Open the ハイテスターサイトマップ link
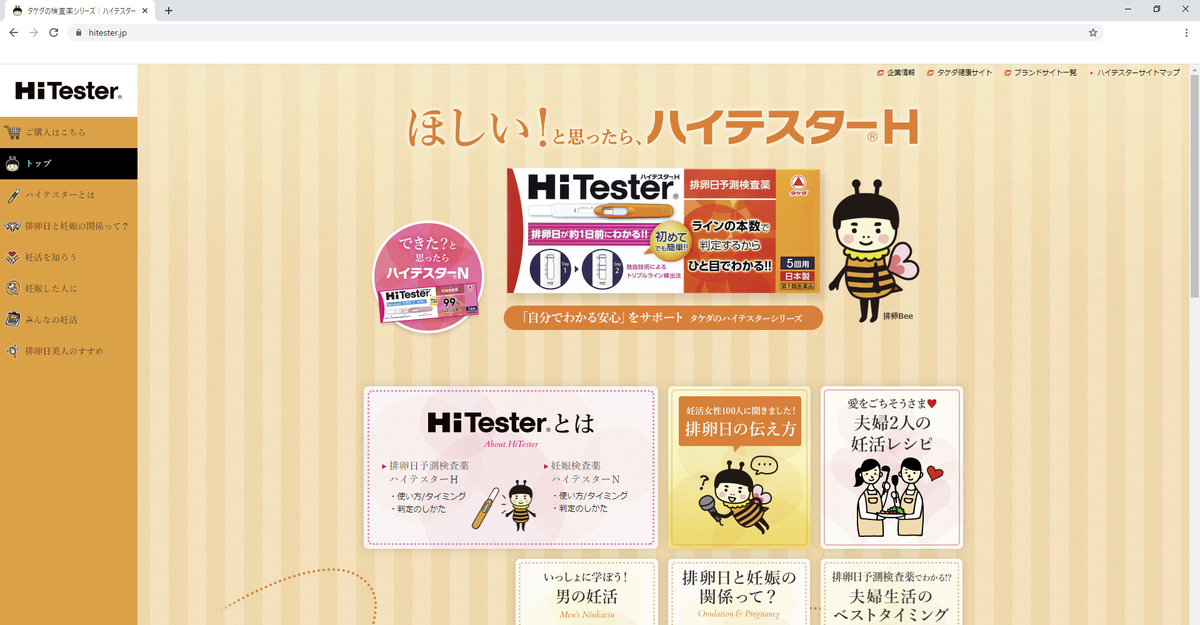This screenshot has width=1200, height=625. [1134, 73]
